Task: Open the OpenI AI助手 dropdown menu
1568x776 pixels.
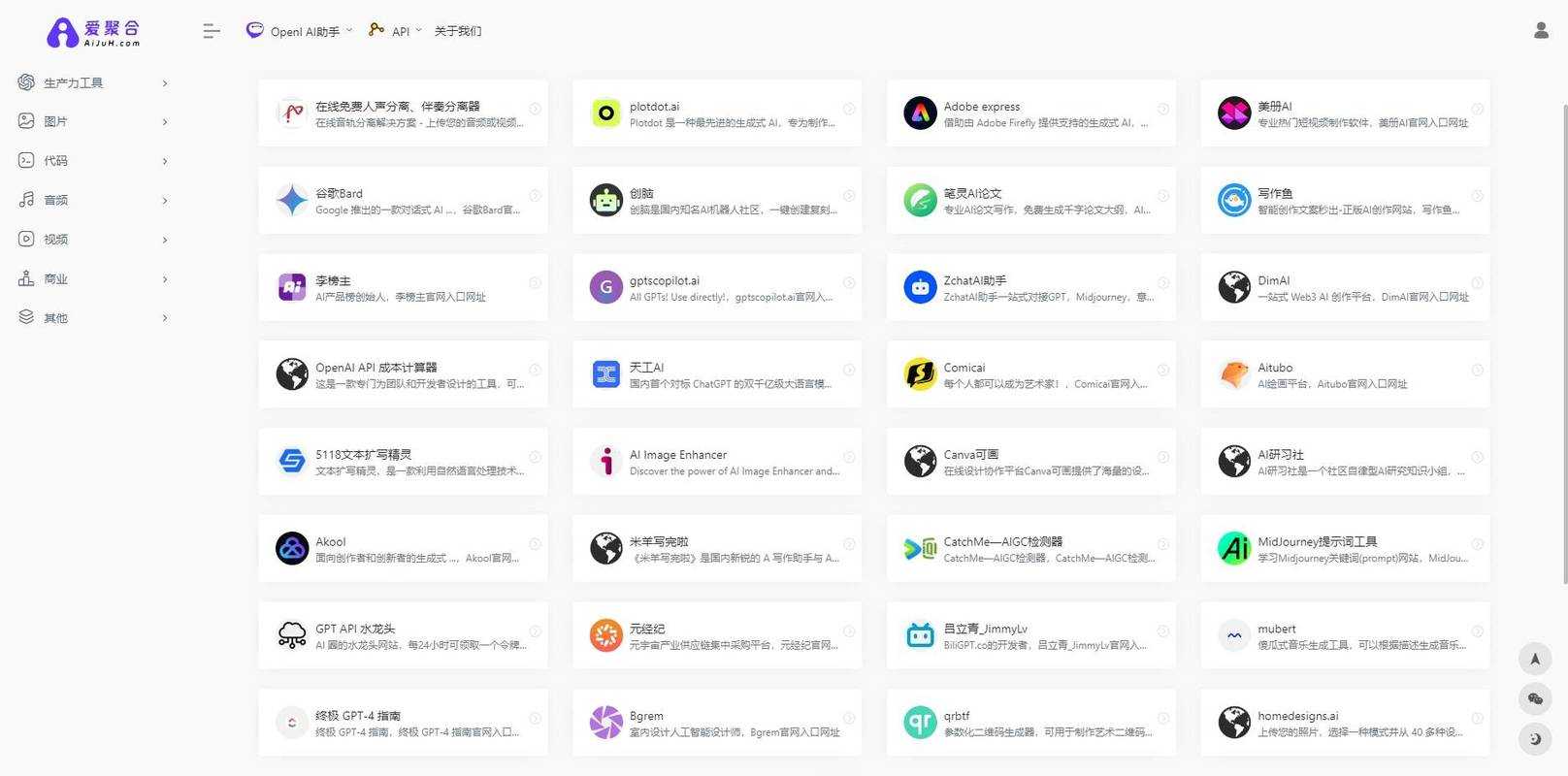Action: tap(299, 31)
